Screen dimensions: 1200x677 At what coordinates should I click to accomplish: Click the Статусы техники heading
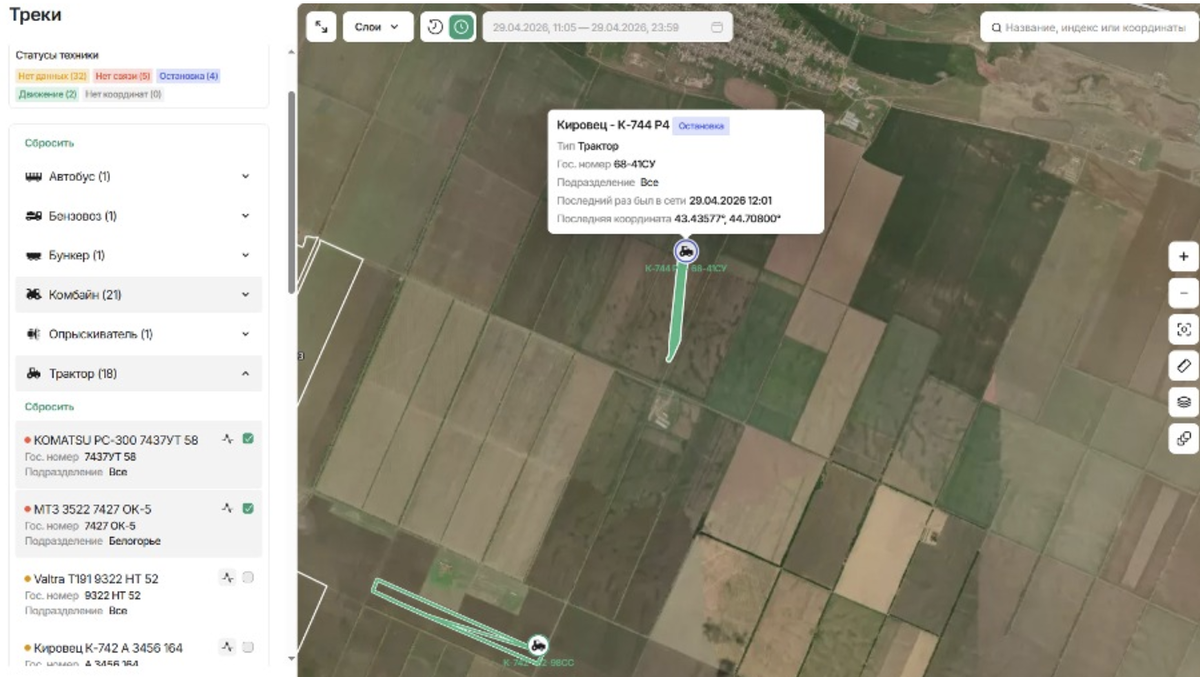click(x=57, y=55)
